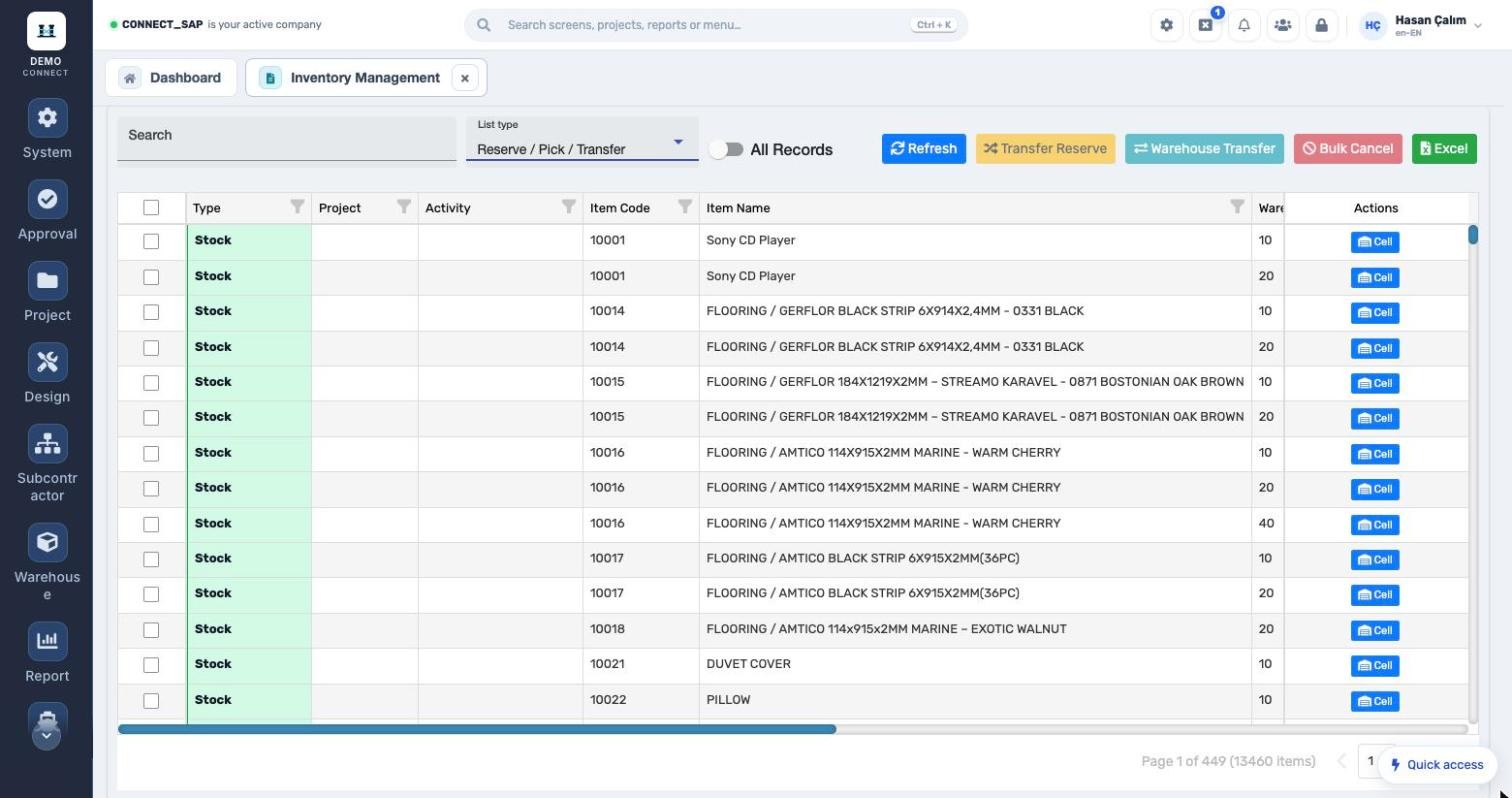Screen dimensions: 1512x798
Task: Focus the inventory Search field
Action: tap(286, 139)
